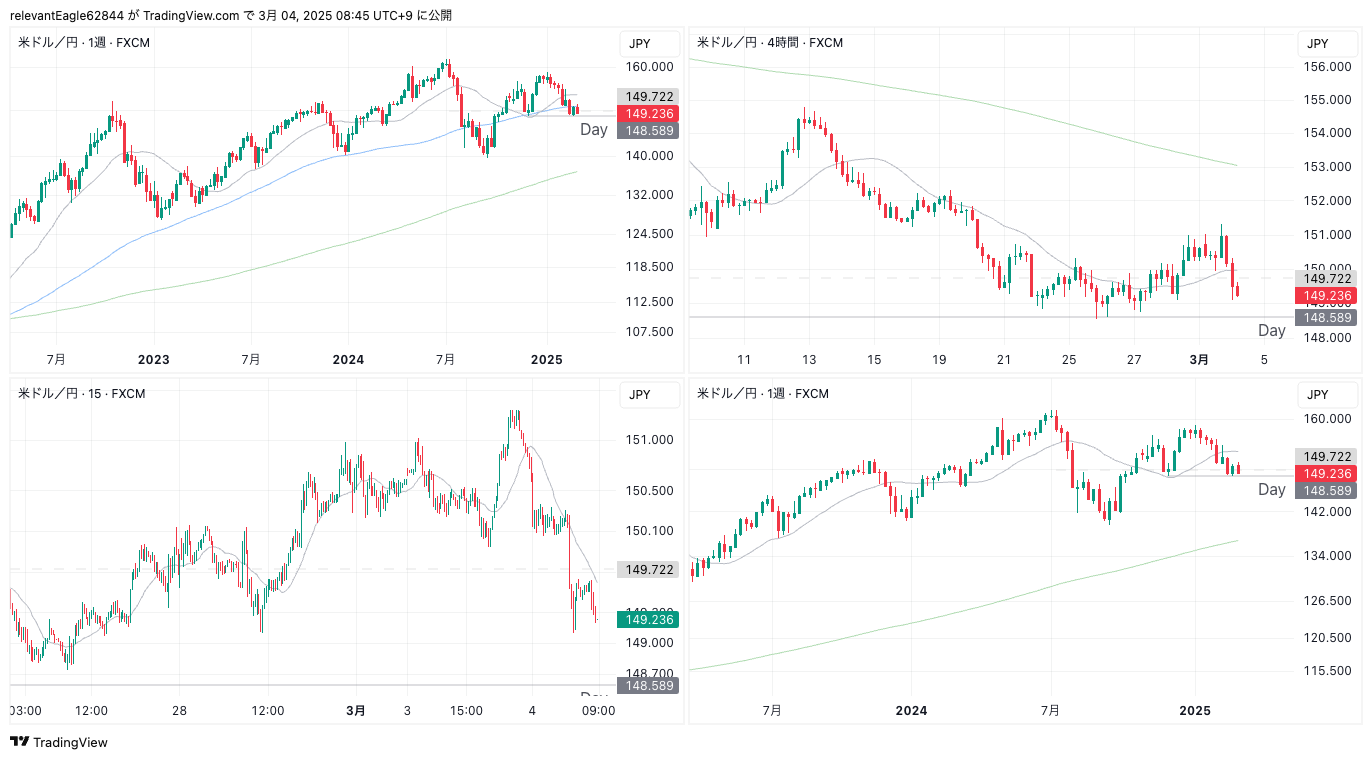Click the 15:00 time axis label

pyautogui.click(x=466, y=711)
